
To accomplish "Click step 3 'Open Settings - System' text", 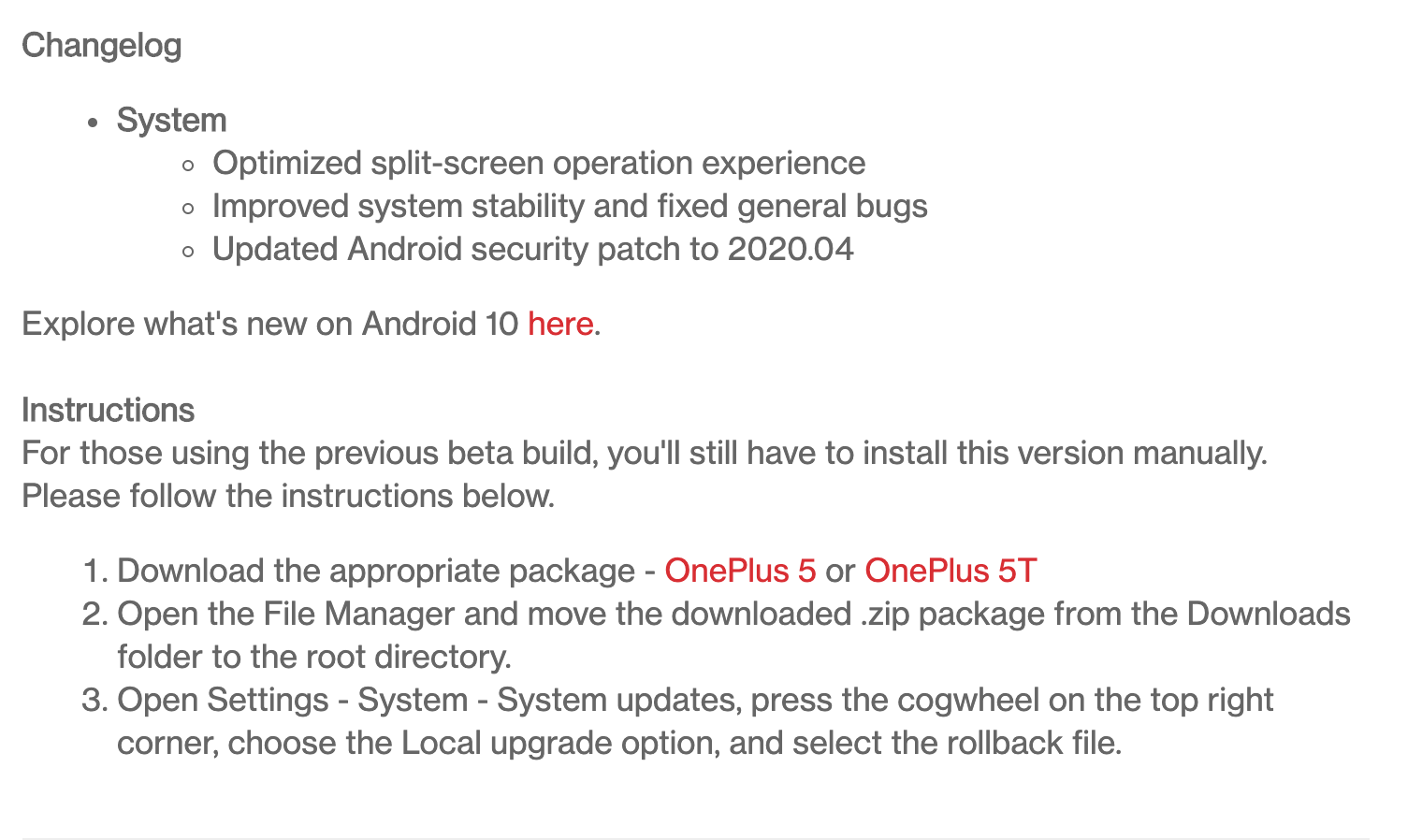I will point(292,700).
